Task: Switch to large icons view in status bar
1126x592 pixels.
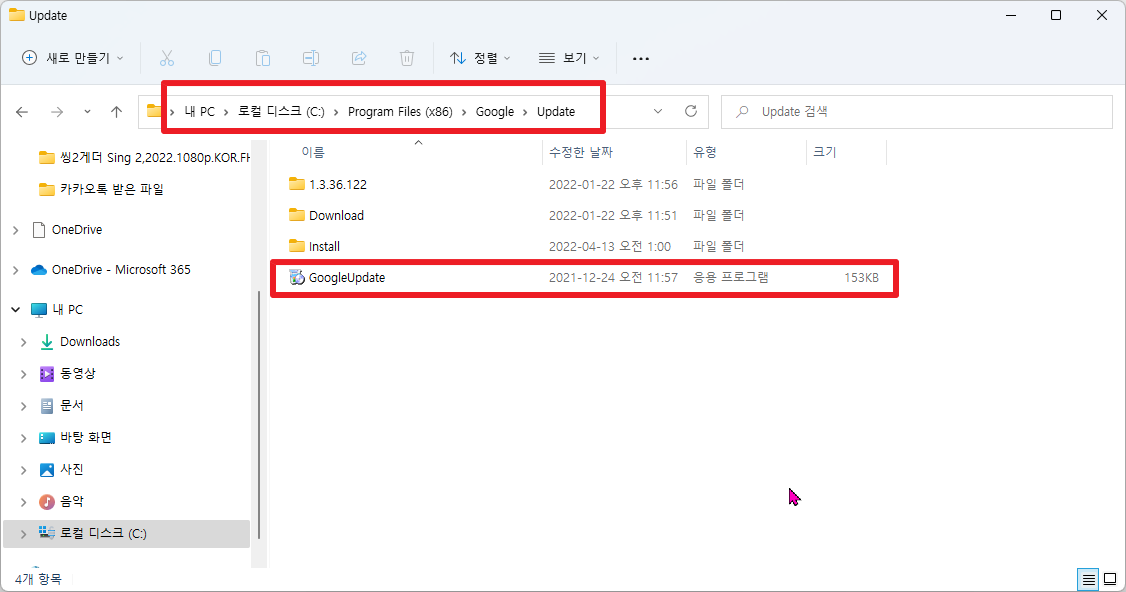Action: [1110, 579]
